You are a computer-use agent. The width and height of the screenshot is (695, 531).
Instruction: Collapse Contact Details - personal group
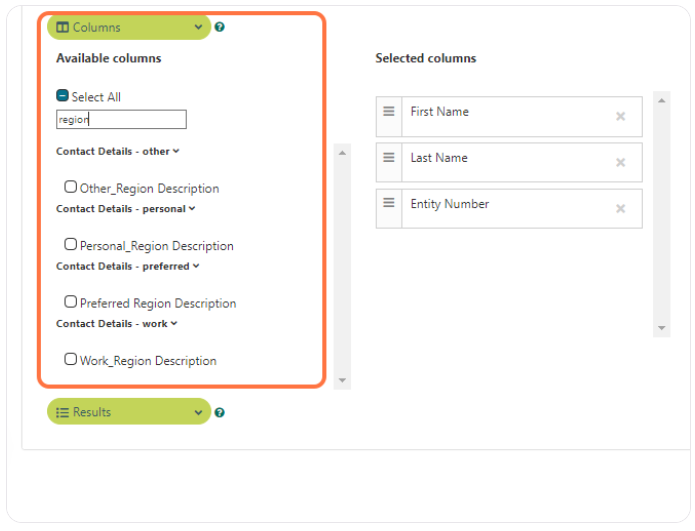pos(125,209)
